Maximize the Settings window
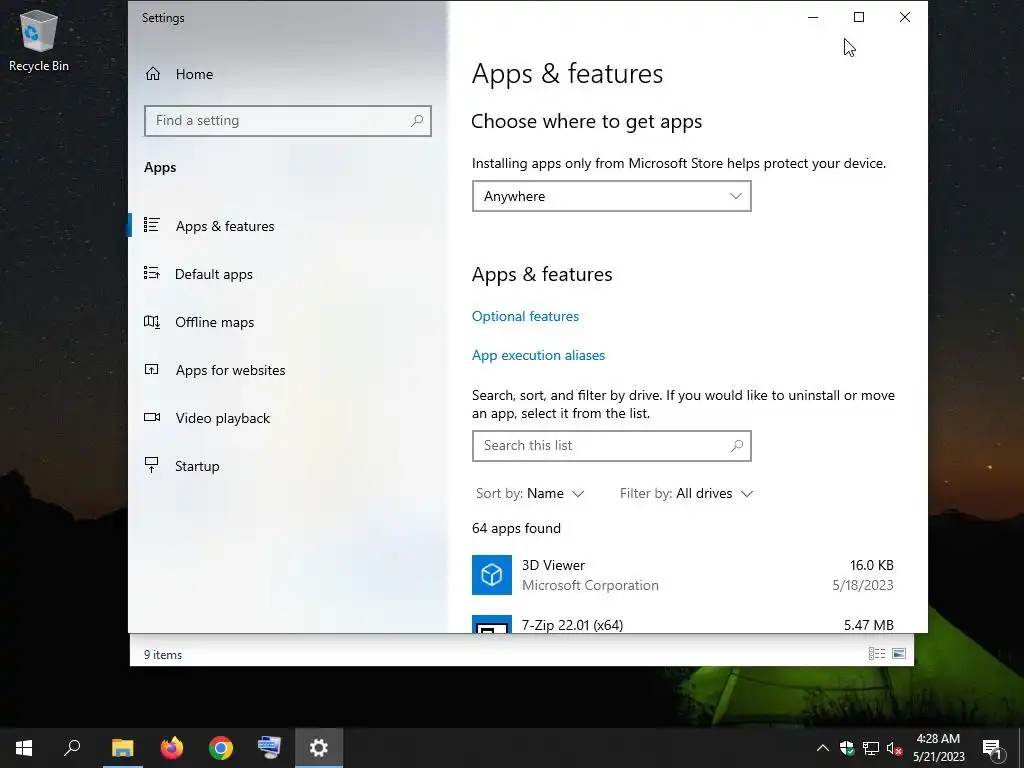The image size is (1024, 768). pos(859,18)
